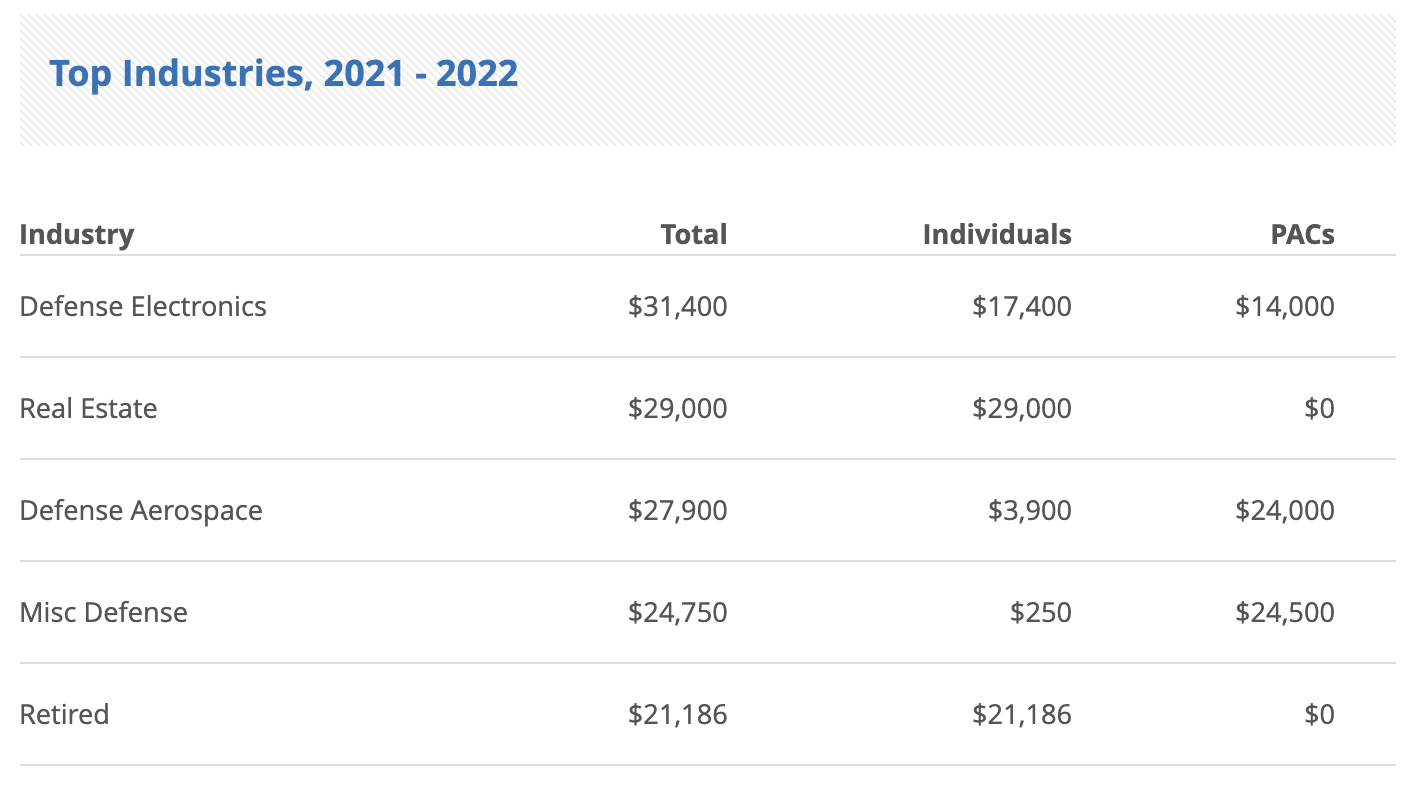This screenshot has height=796, width=1414.
Task: Sort by the Individuals column header
Action: 996,234
